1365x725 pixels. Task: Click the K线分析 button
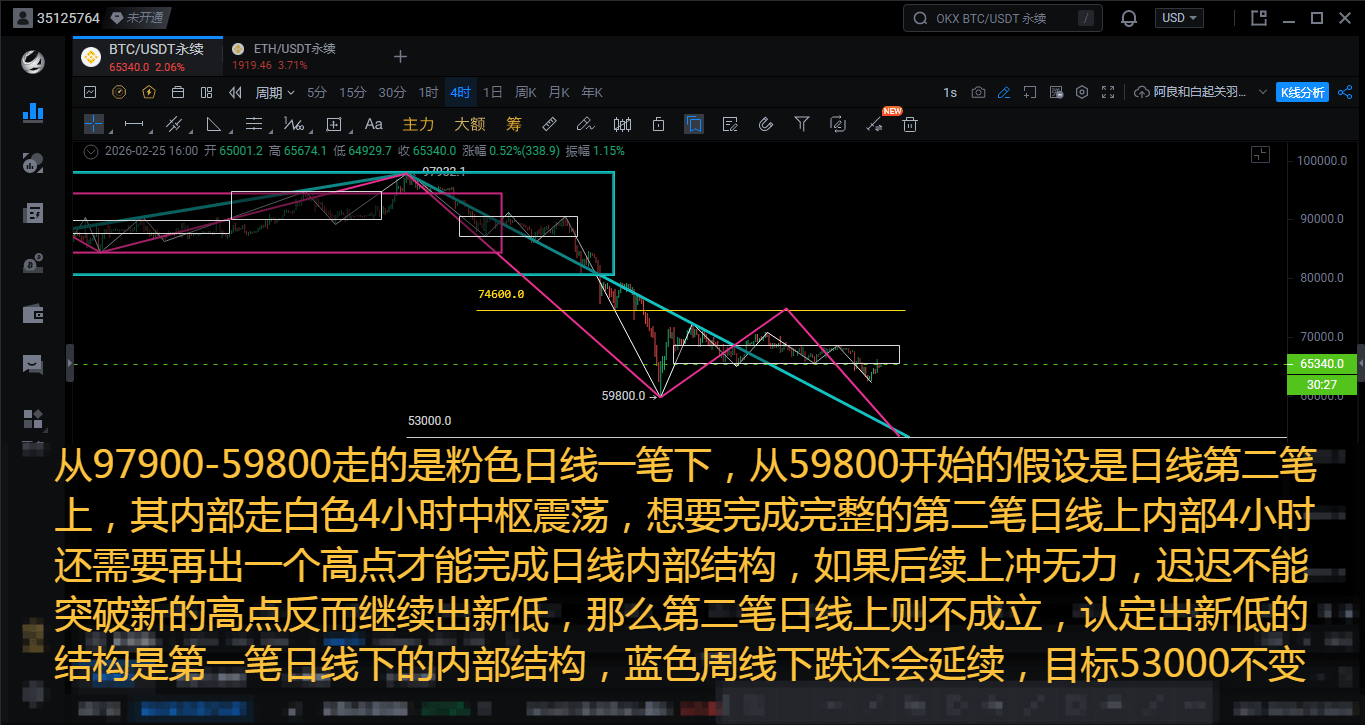[1303, 92]
